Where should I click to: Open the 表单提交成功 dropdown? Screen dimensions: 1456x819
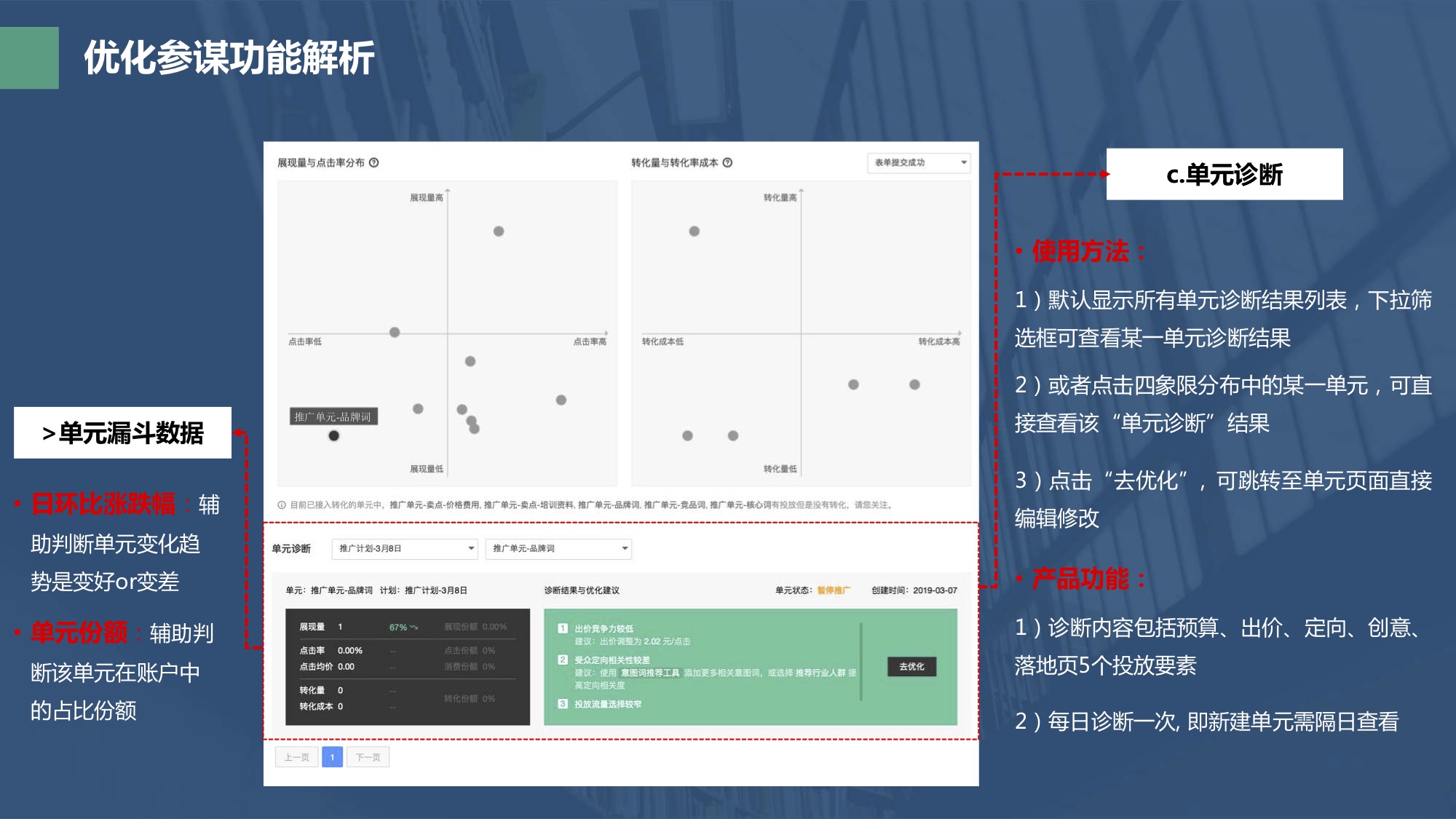920,162
